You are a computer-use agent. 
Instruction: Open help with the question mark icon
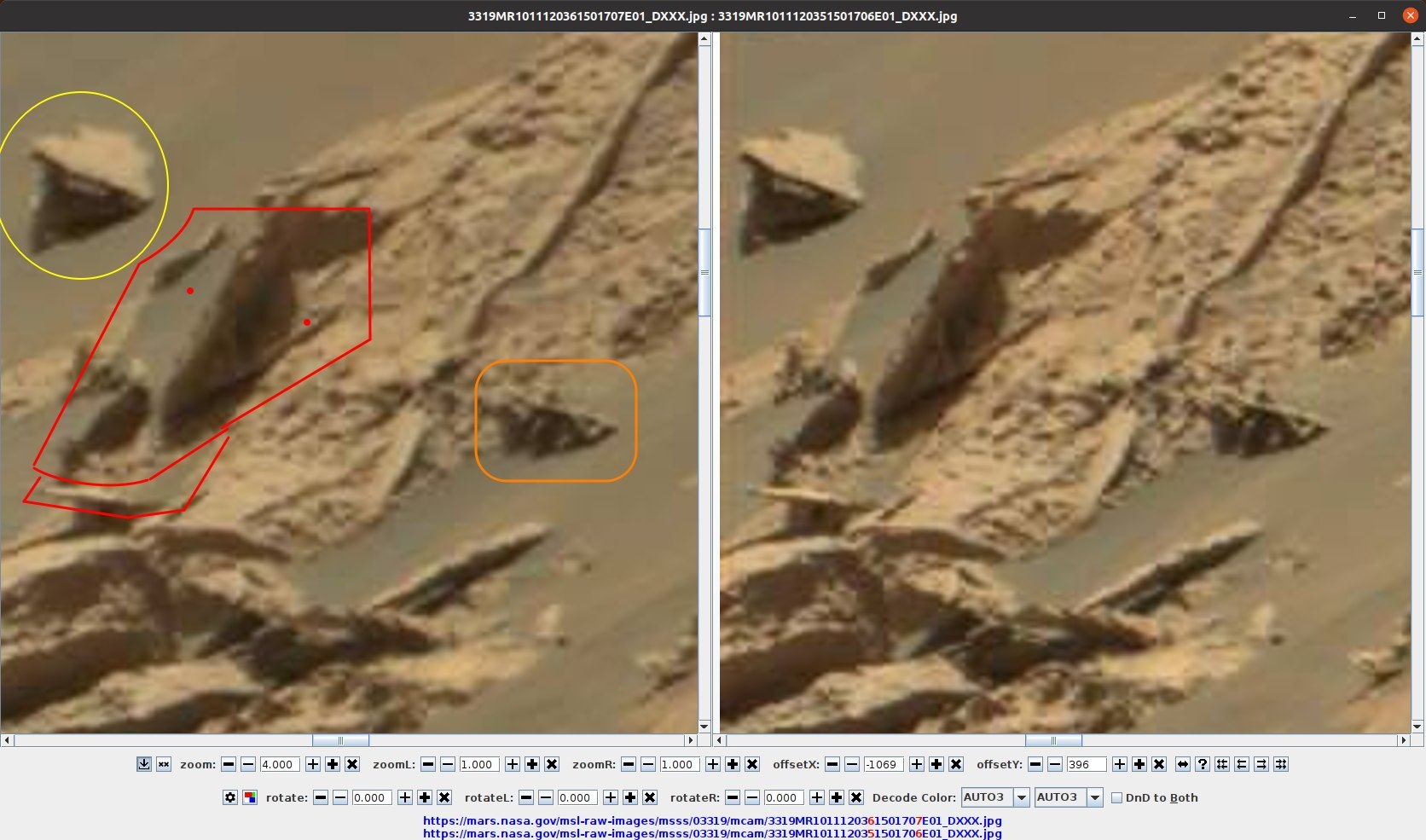tap(1203, 764)
